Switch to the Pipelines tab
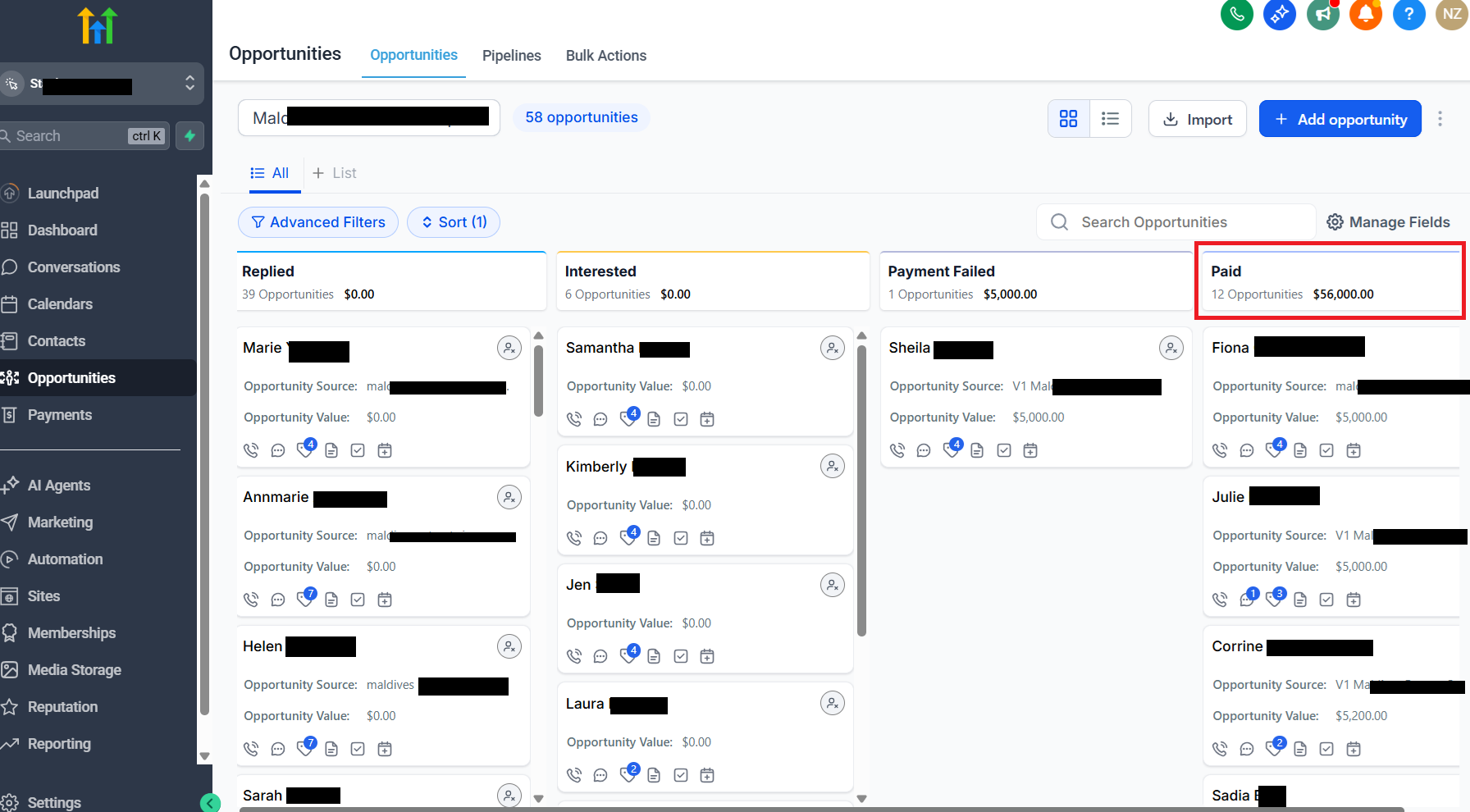Screen dimensions: 1470x812 (x=511, y=55)
